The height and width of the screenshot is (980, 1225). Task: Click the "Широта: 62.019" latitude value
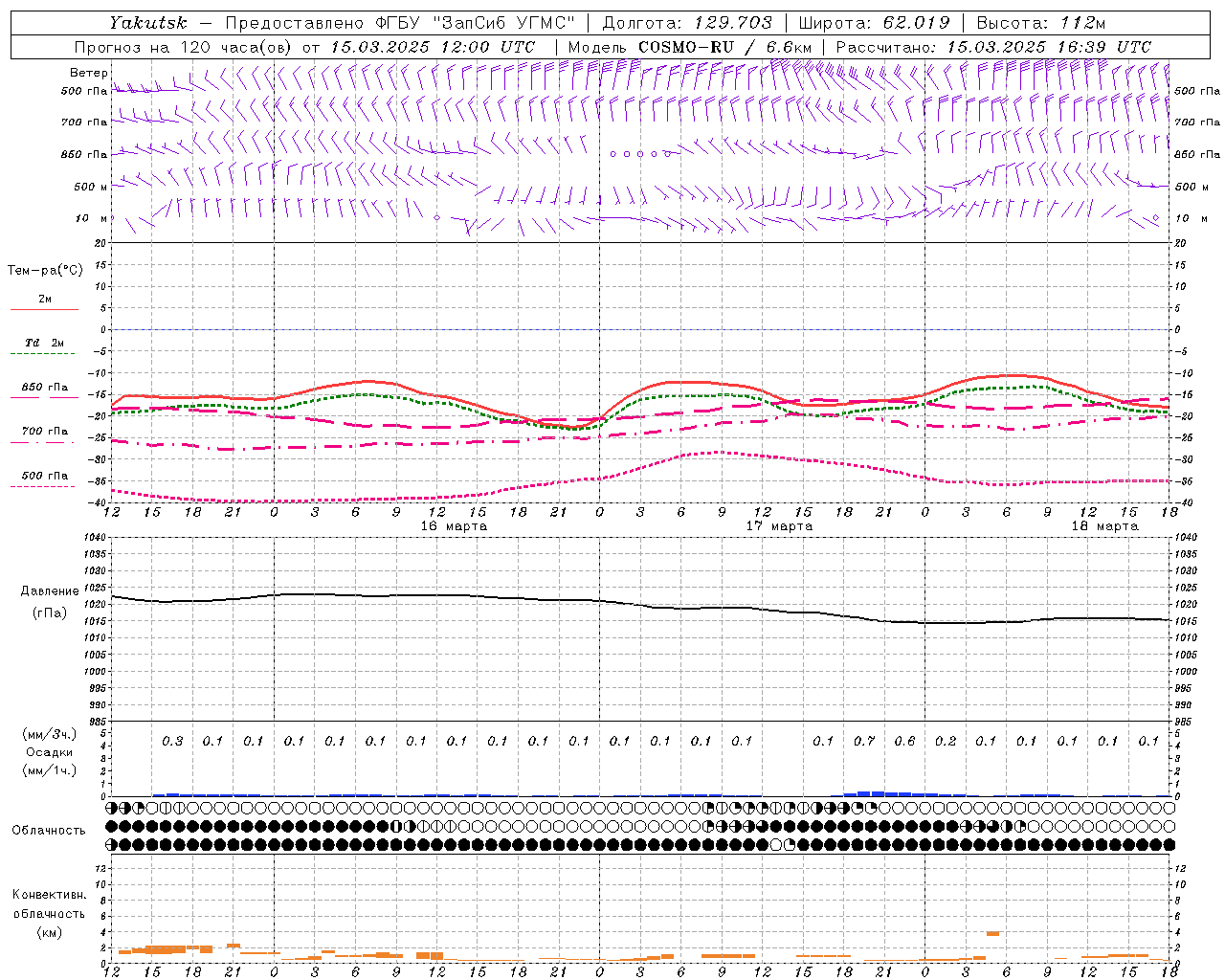click(874, 23)
